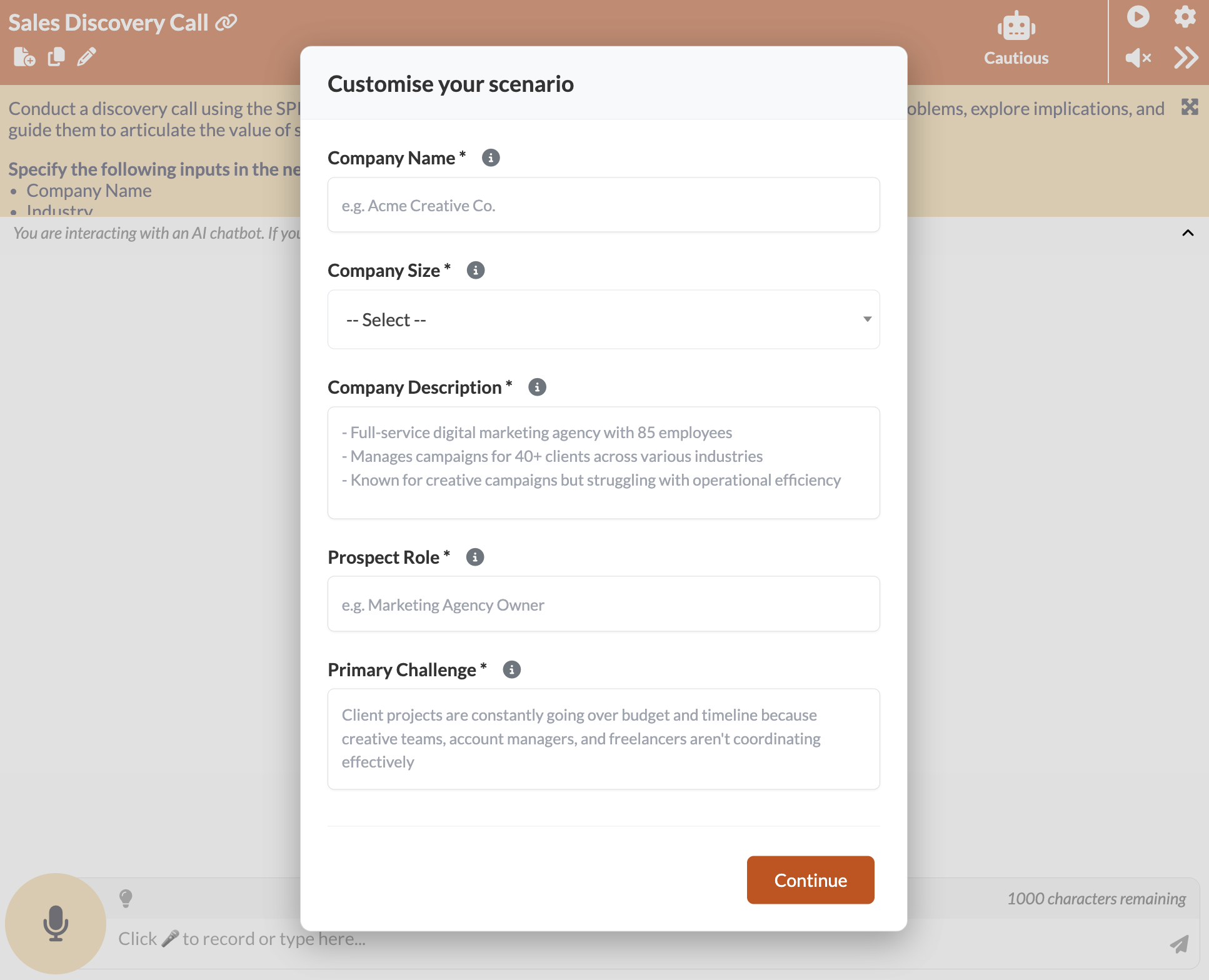The height and width of the screenshot is (980, 1209).
Task: Click the Prospect Role info icon
Action: pyautogui.click(x=475, y=557)
